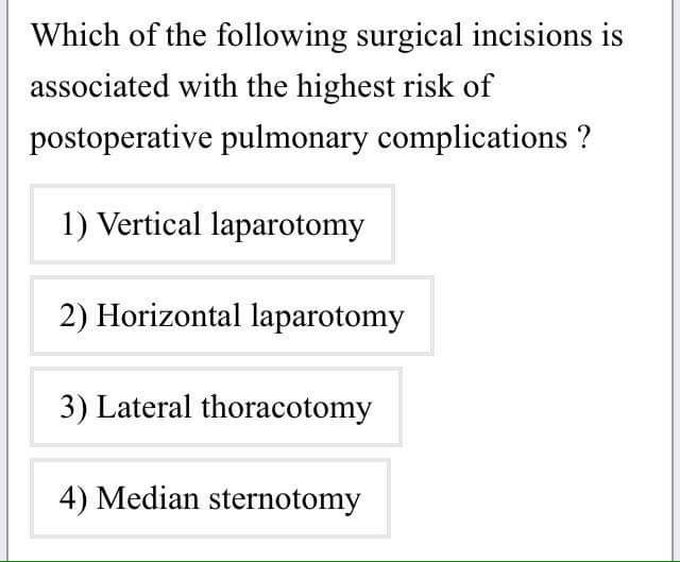Click the number 3) label of third option
Screen dimensions: 680x562
(x=74, y=407)
